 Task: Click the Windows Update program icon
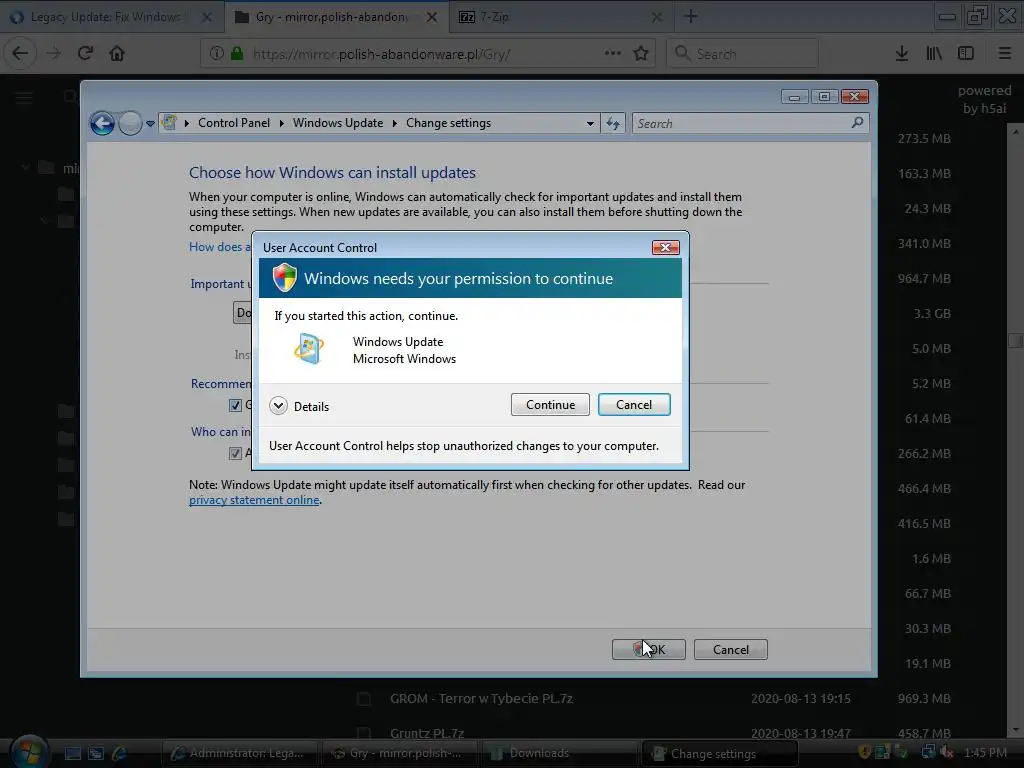[x=308, y=349]
